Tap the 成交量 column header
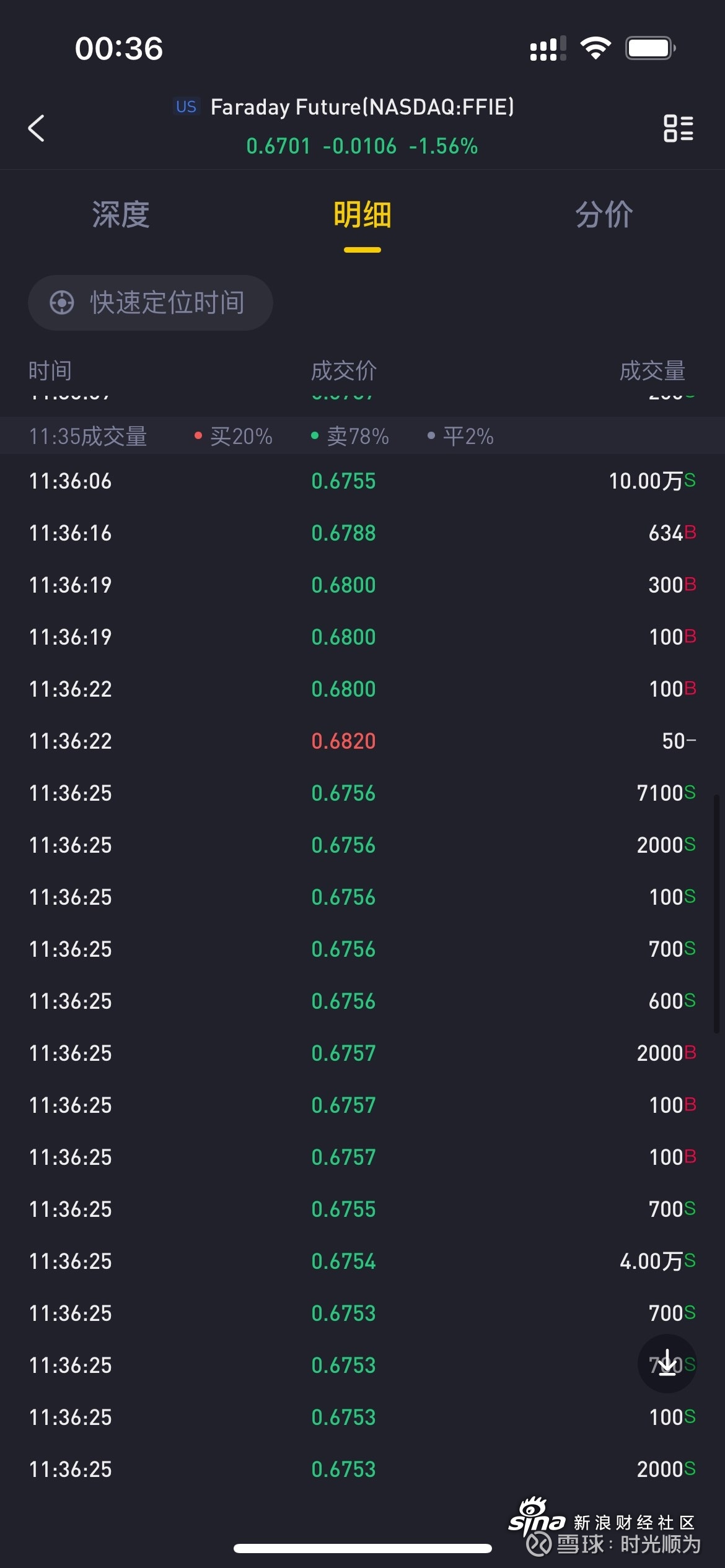The width and height of the screenshot is (725, 1568). coord(652,371)
